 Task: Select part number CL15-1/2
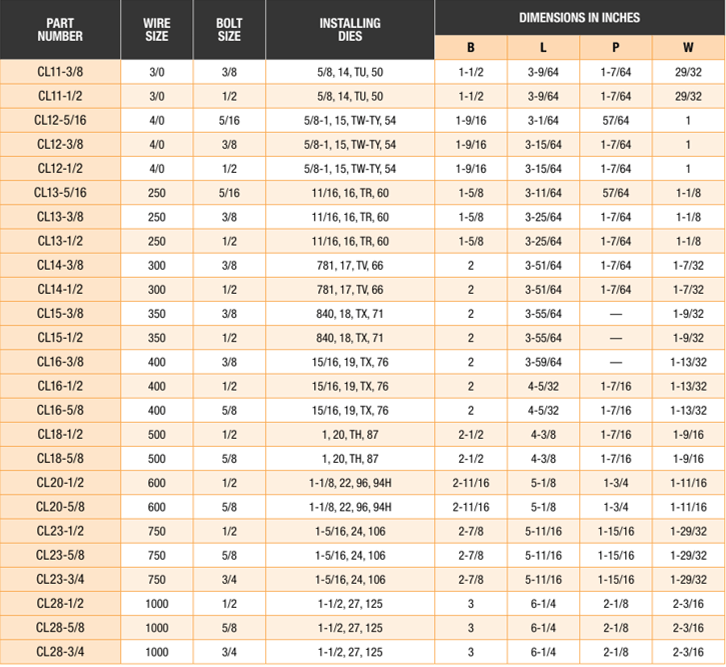click(60, 337)
